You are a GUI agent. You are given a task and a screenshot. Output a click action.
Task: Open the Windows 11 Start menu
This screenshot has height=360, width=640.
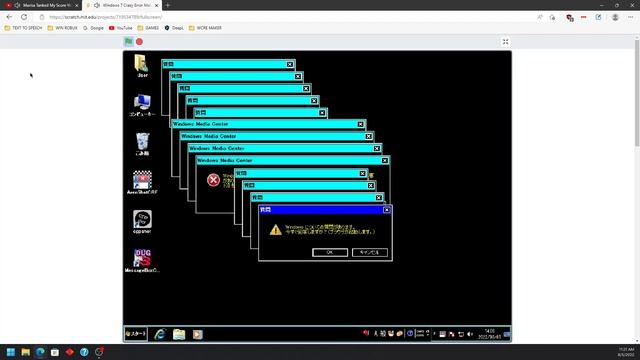[x=11, y=352]
